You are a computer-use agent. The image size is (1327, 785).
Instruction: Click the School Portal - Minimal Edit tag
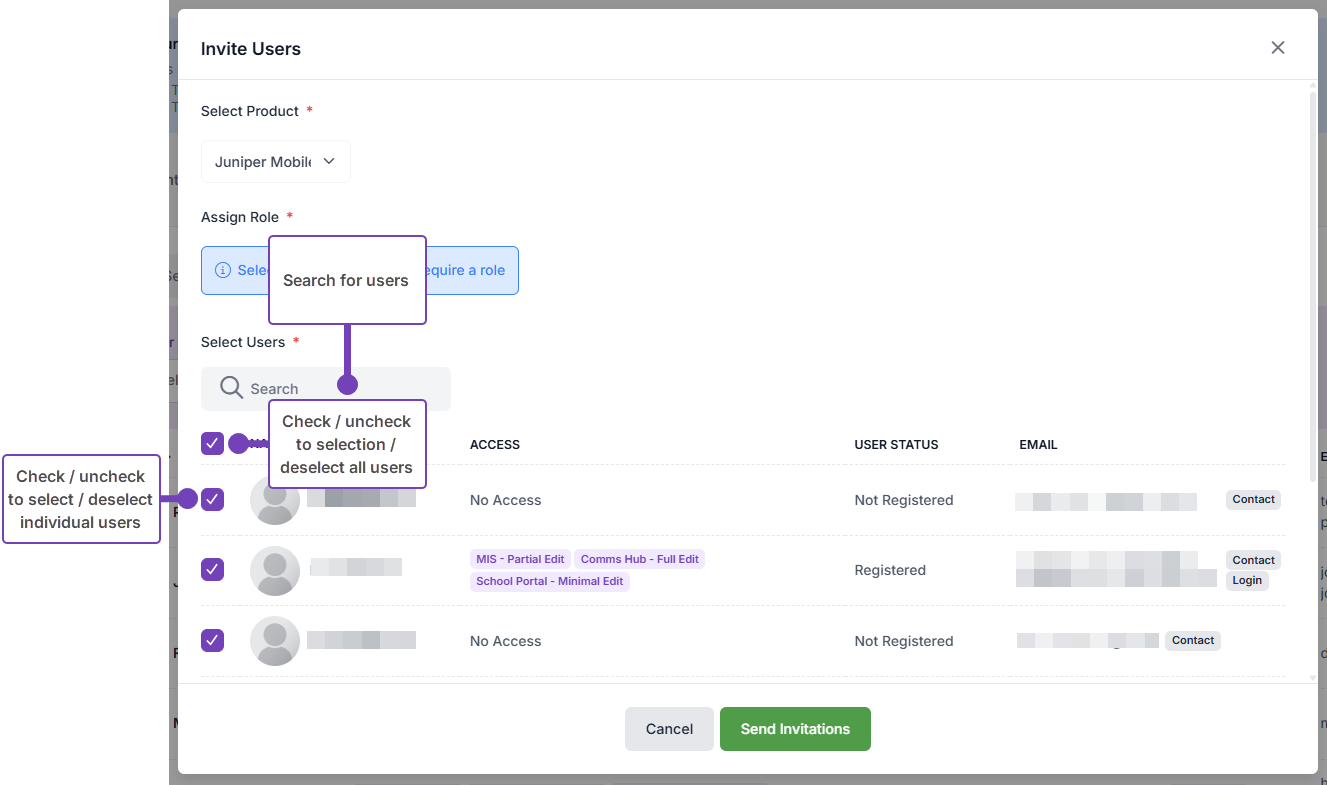tap(549, 581)
